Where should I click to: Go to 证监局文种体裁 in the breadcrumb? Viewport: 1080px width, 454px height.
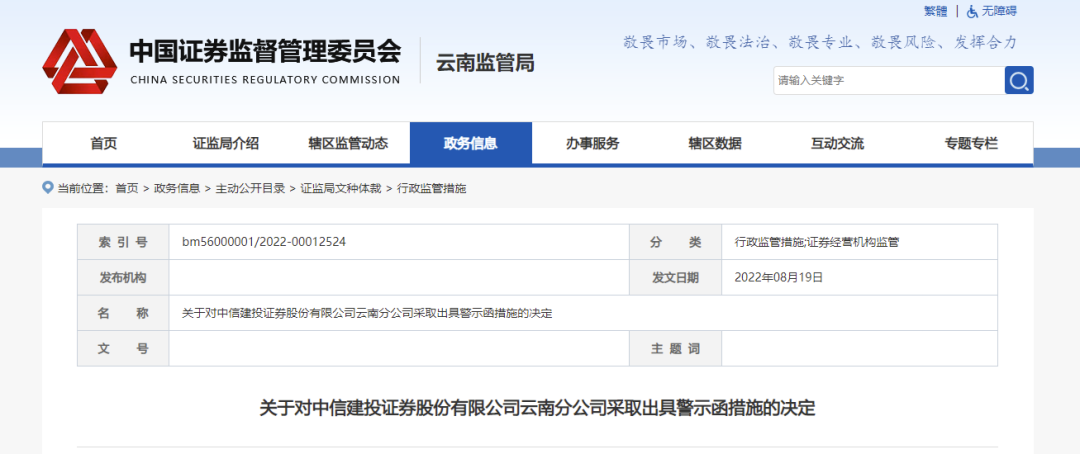tap(341, 188)
